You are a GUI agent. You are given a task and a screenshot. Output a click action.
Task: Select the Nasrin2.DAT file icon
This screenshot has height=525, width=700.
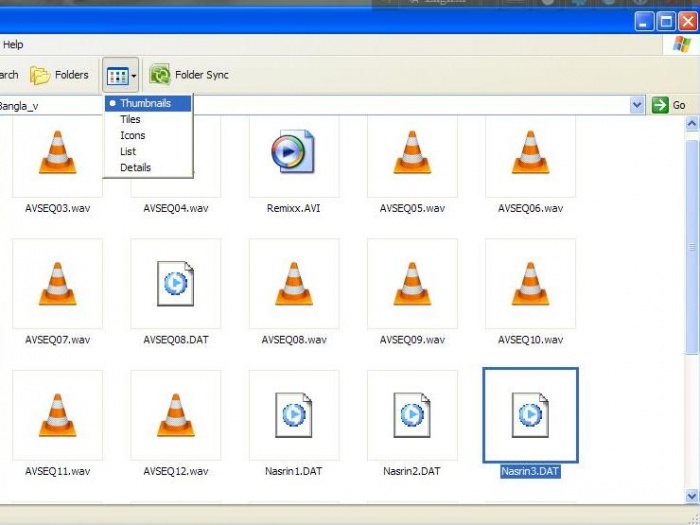click(x=412, y=415)
